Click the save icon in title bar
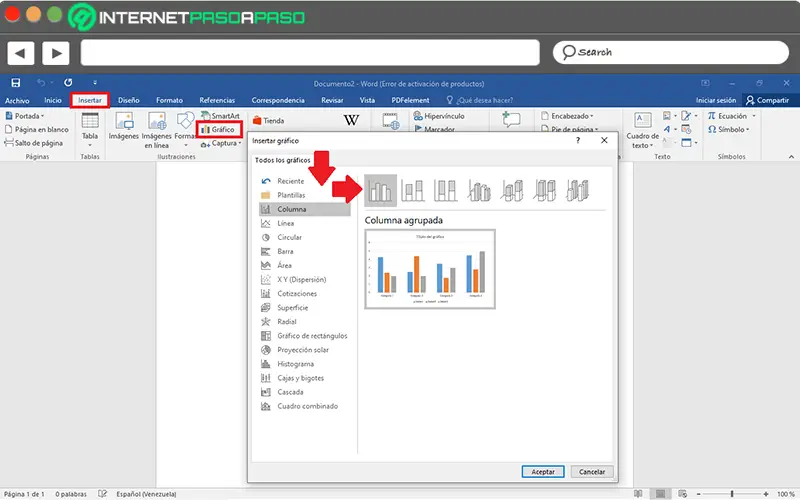The height and width of the screenshot is (500, 800). point(16,83)
